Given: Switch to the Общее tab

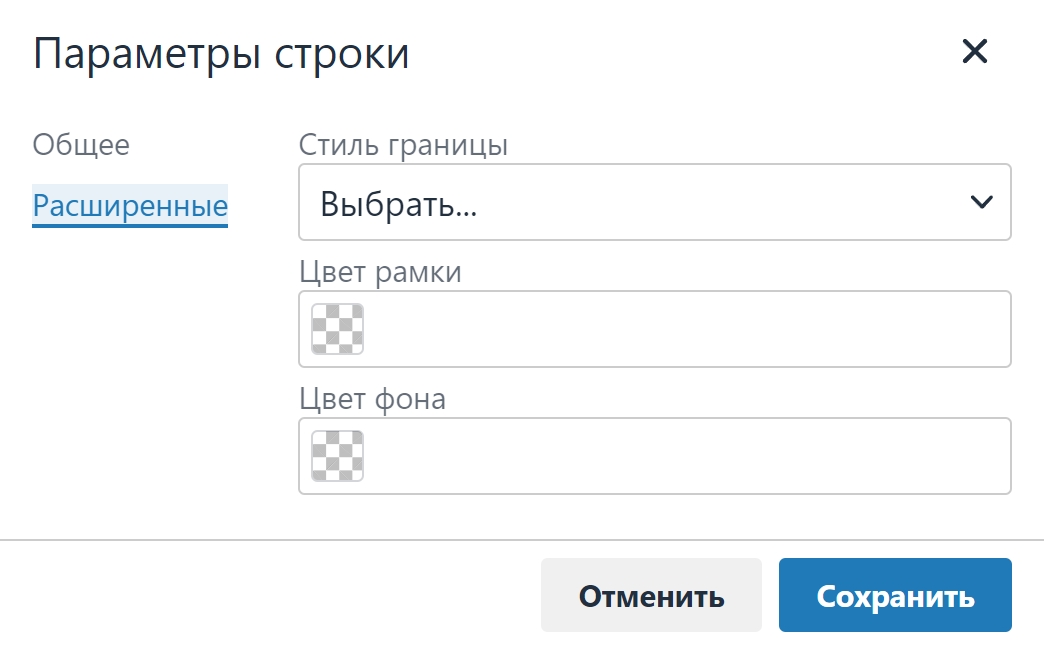Looking at the screenshot, I should click(81, 145).
